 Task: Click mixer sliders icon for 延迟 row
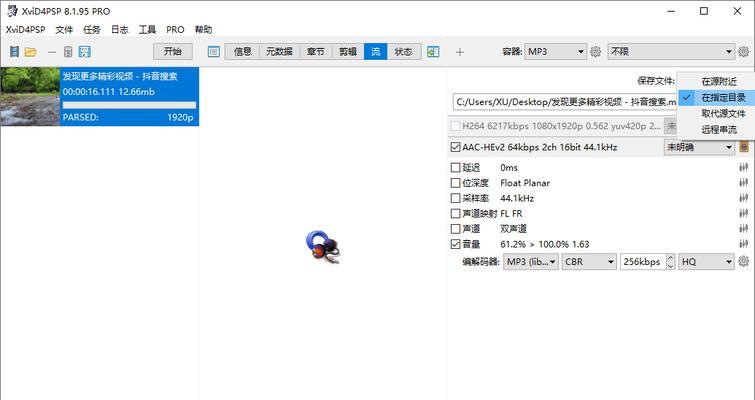(743, 168)
